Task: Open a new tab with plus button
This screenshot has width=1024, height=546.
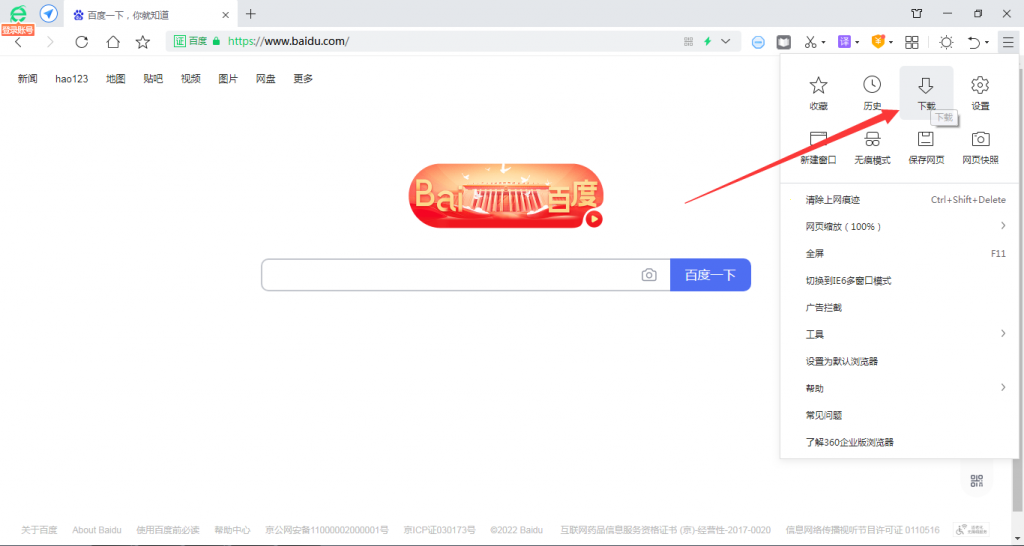Action: click(251, 14)
